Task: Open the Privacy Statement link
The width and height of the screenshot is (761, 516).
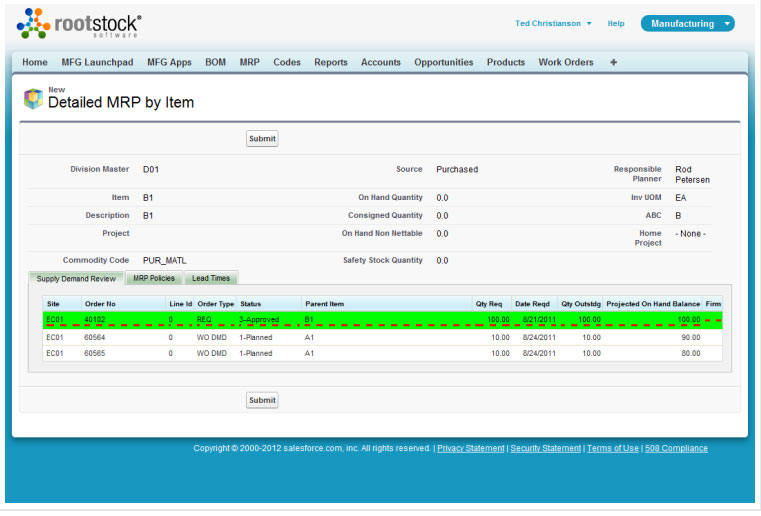Action: pos(471,448)
